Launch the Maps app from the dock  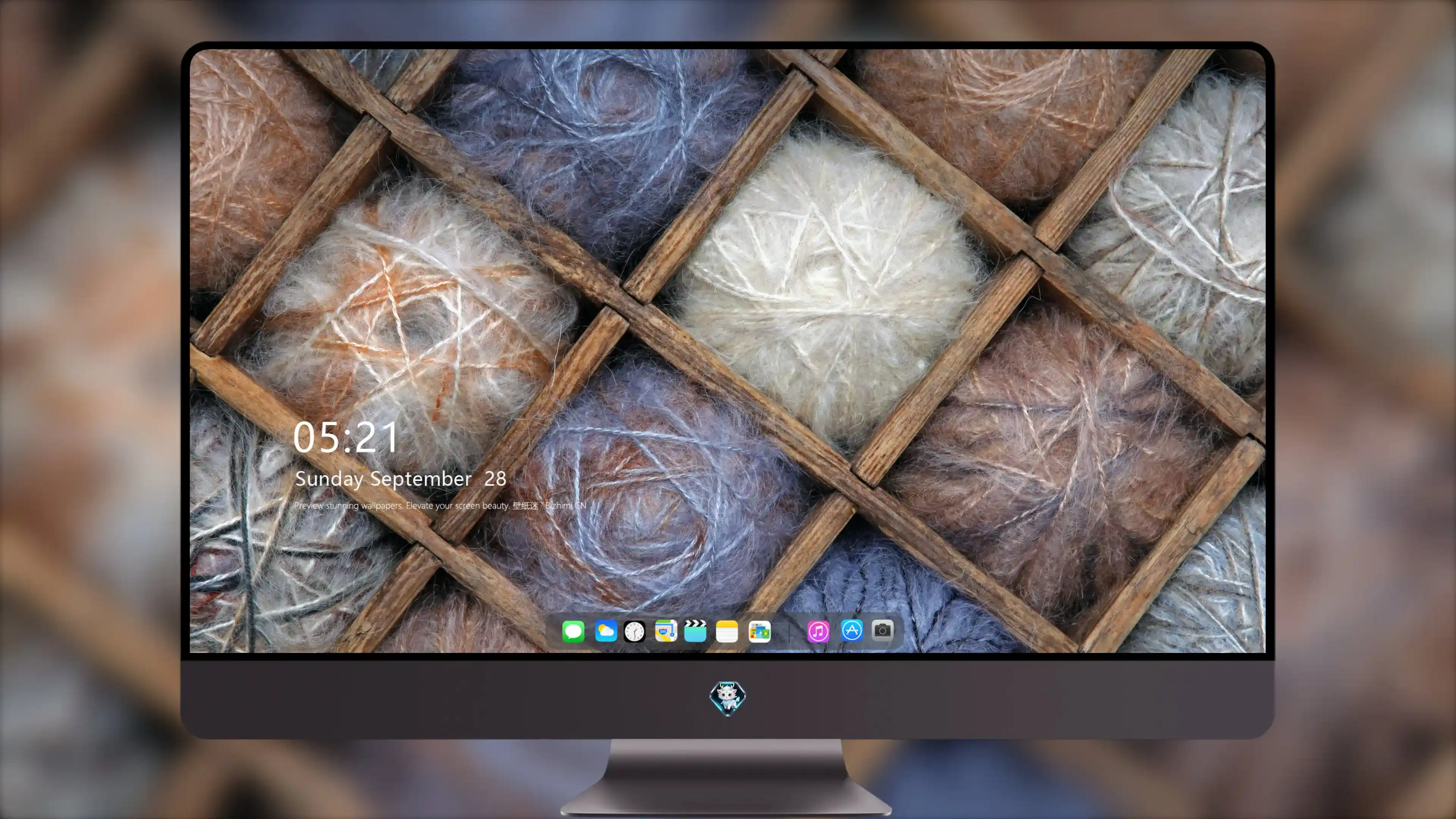[x=666, y=631]
